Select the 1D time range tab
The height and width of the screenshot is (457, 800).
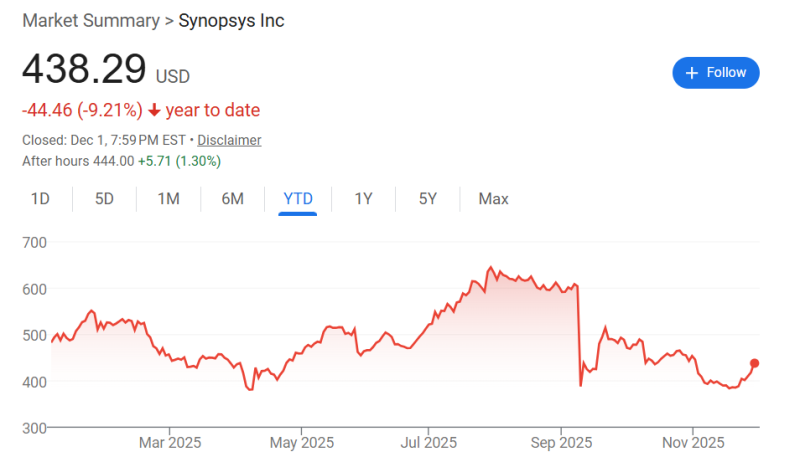coord(40,199)
